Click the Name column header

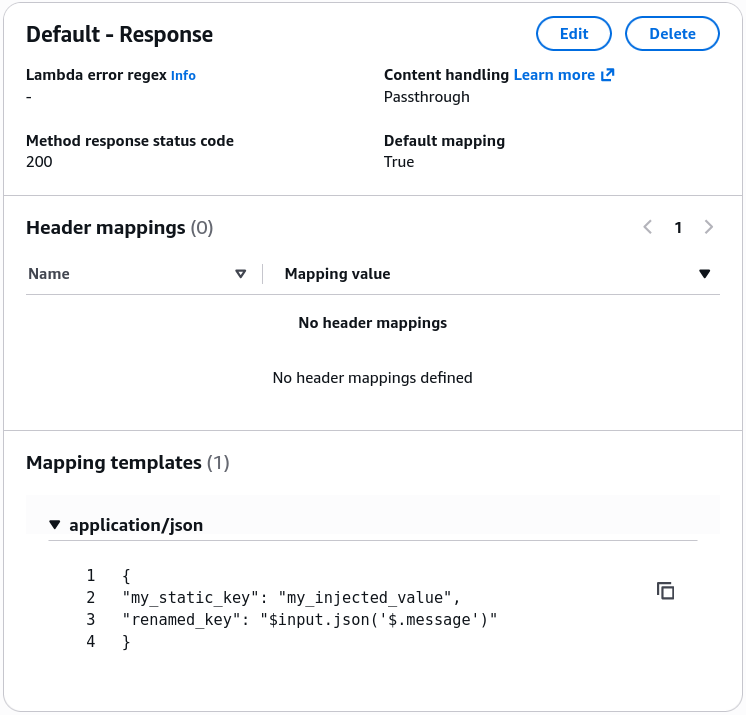pyautogui.click(x=49, y=274)
